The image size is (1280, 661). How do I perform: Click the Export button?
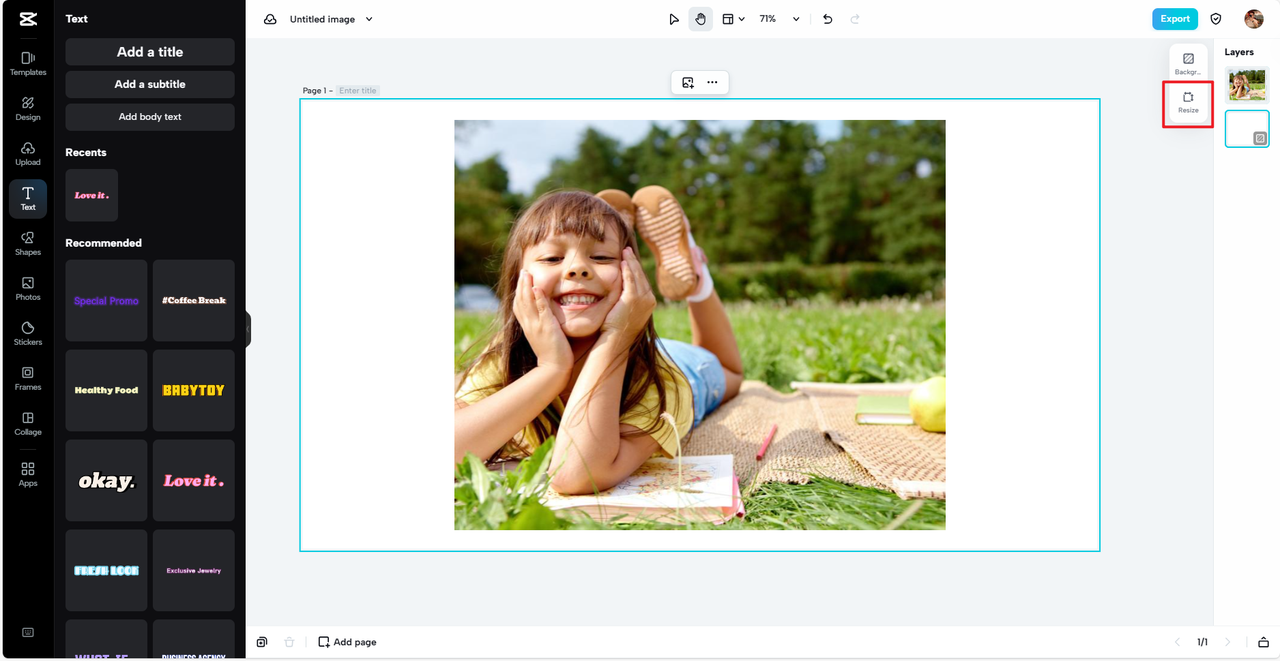pyautogui.click(x=1175, y=19)
